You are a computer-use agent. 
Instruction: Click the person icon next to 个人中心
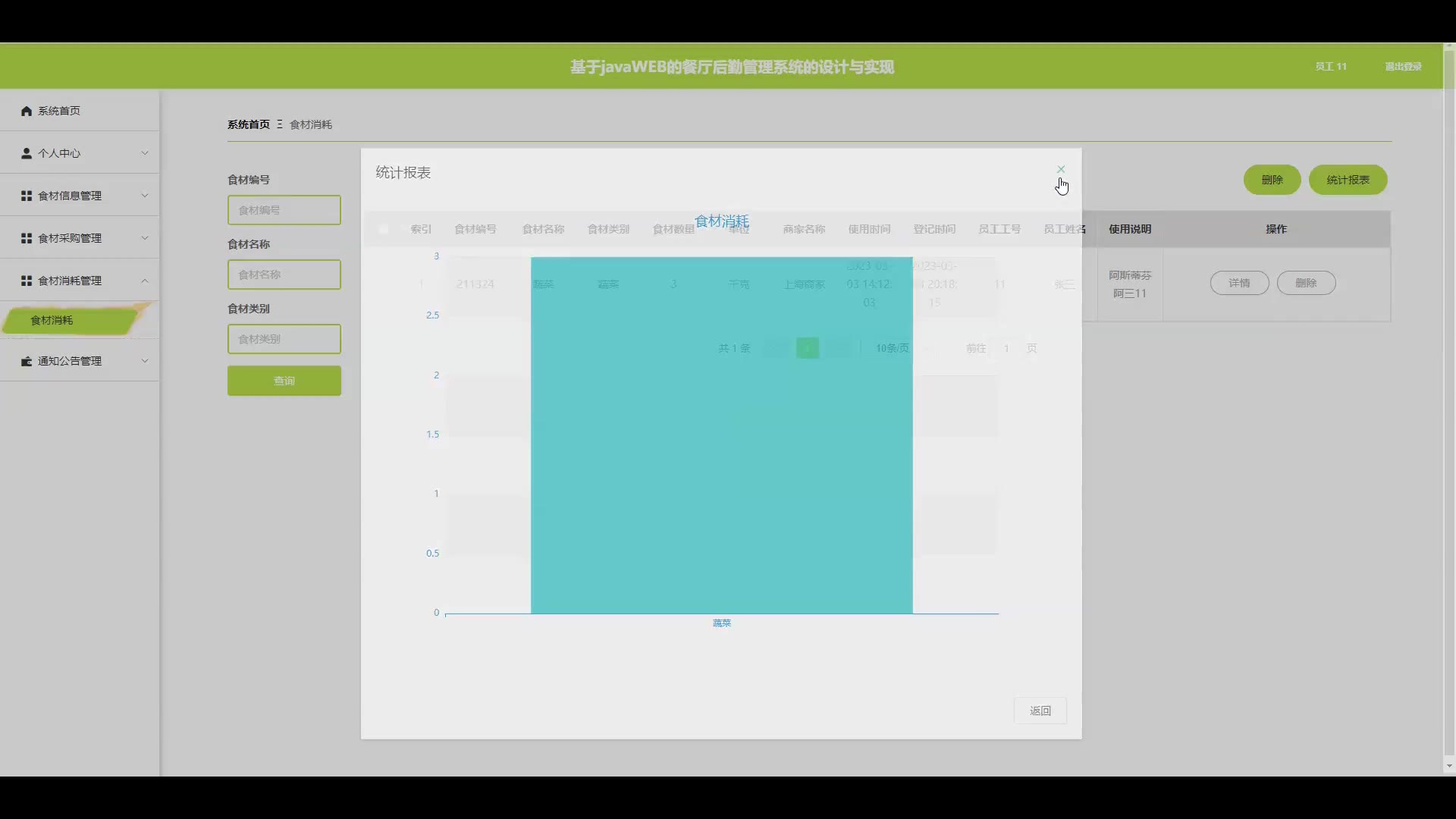[x=27, y=153]
